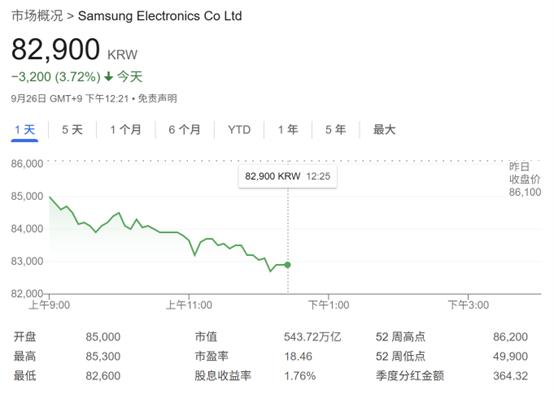Viewport: 554px width, 394px height.
Task: Open the 市场概况 breadcrumb link
Action: tap(37, 16)
